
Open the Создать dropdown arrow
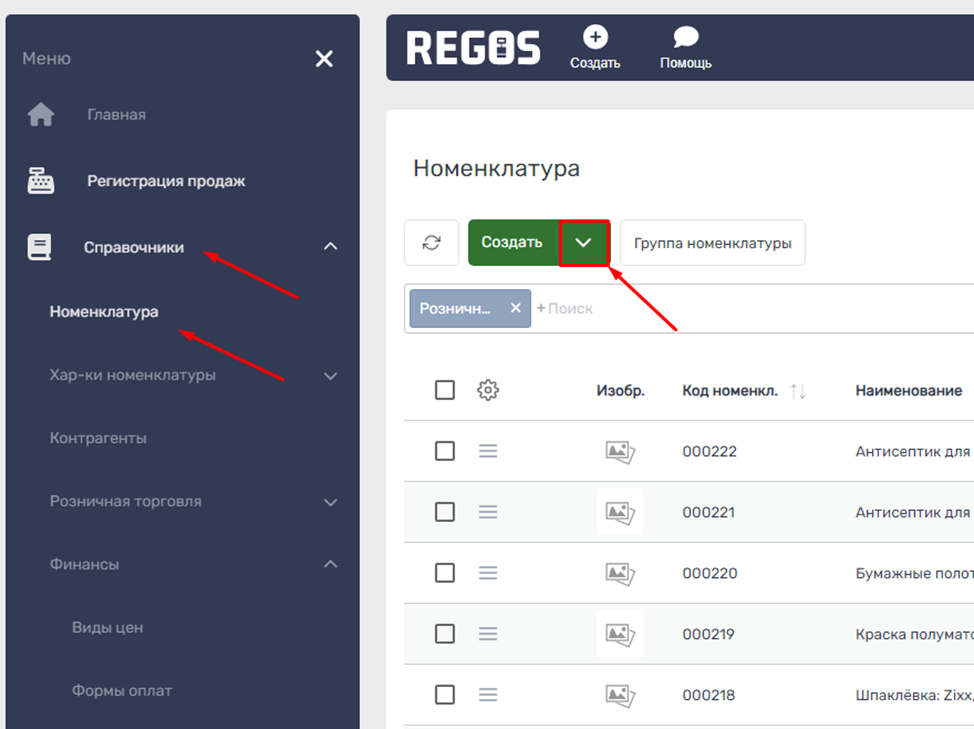point(584,243)
